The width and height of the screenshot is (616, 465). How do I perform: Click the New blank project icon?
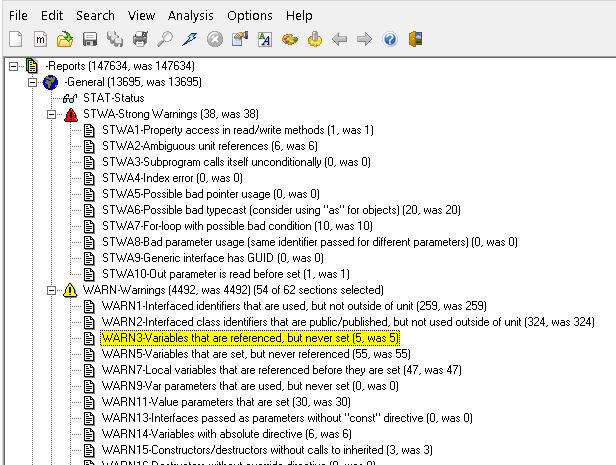click(x=16, y=39)
